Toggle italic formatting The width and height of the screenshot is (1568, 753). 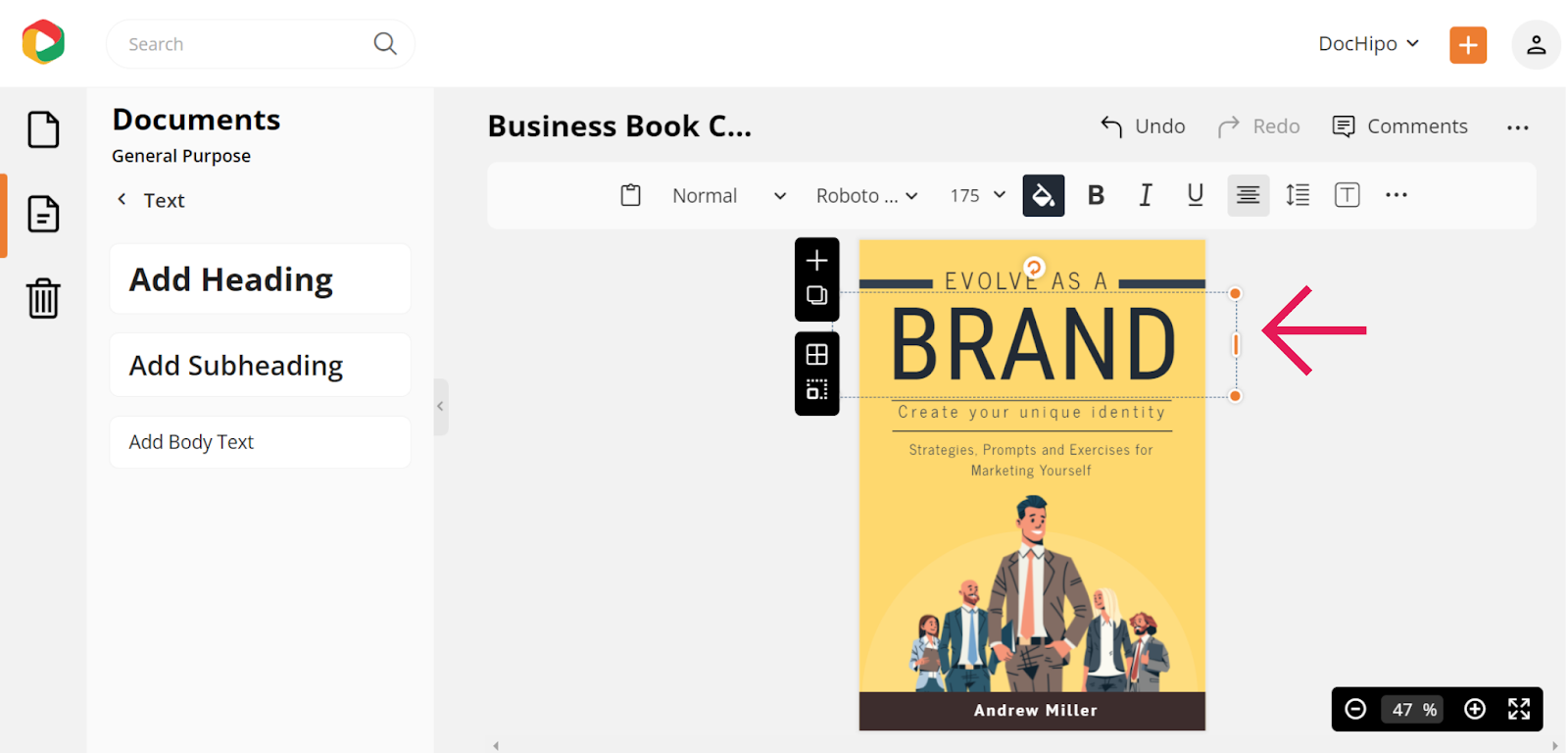1145,195
